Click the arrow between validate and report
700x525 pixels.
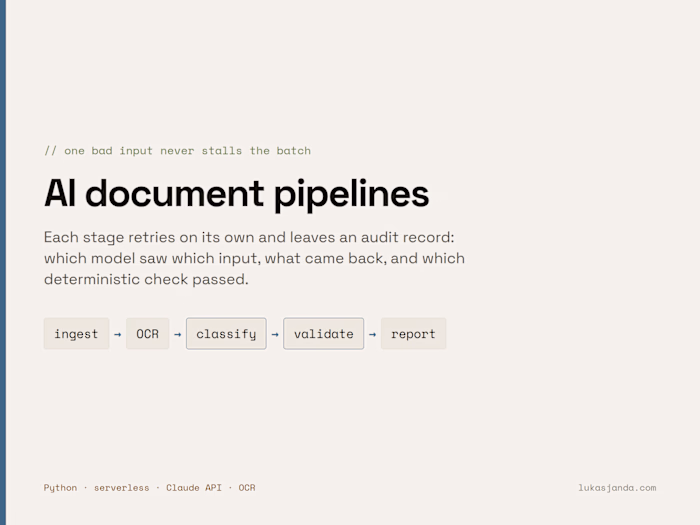coord(372,334)
